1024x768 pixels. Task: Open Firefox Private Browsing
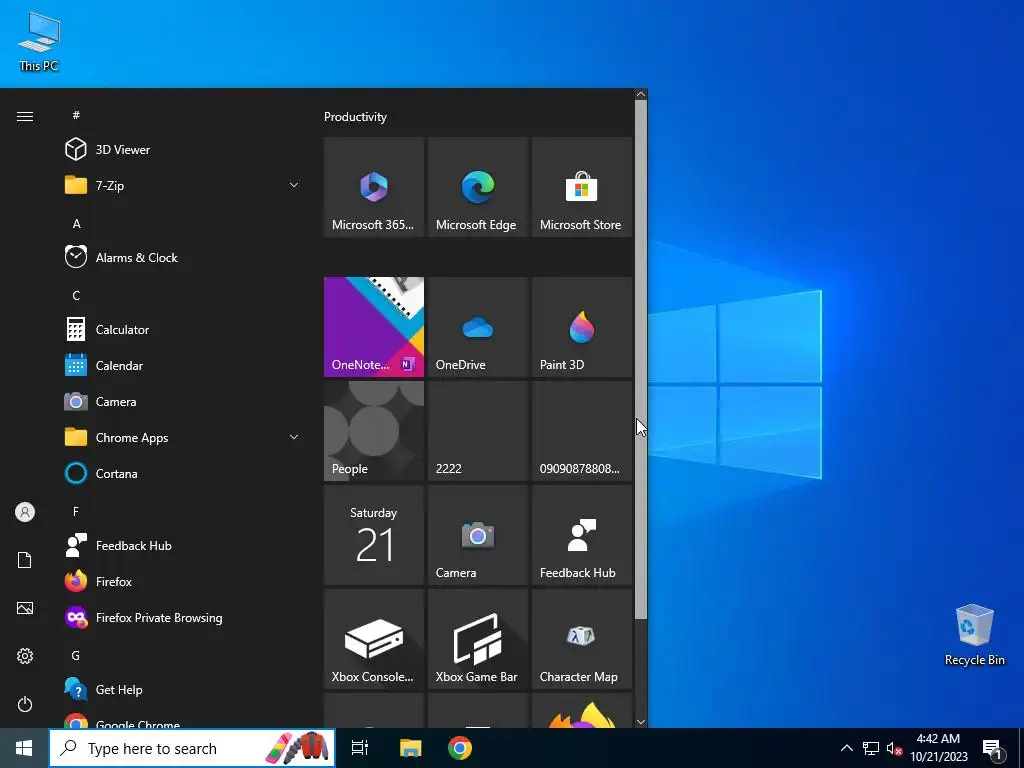click(x=183, y=617)
